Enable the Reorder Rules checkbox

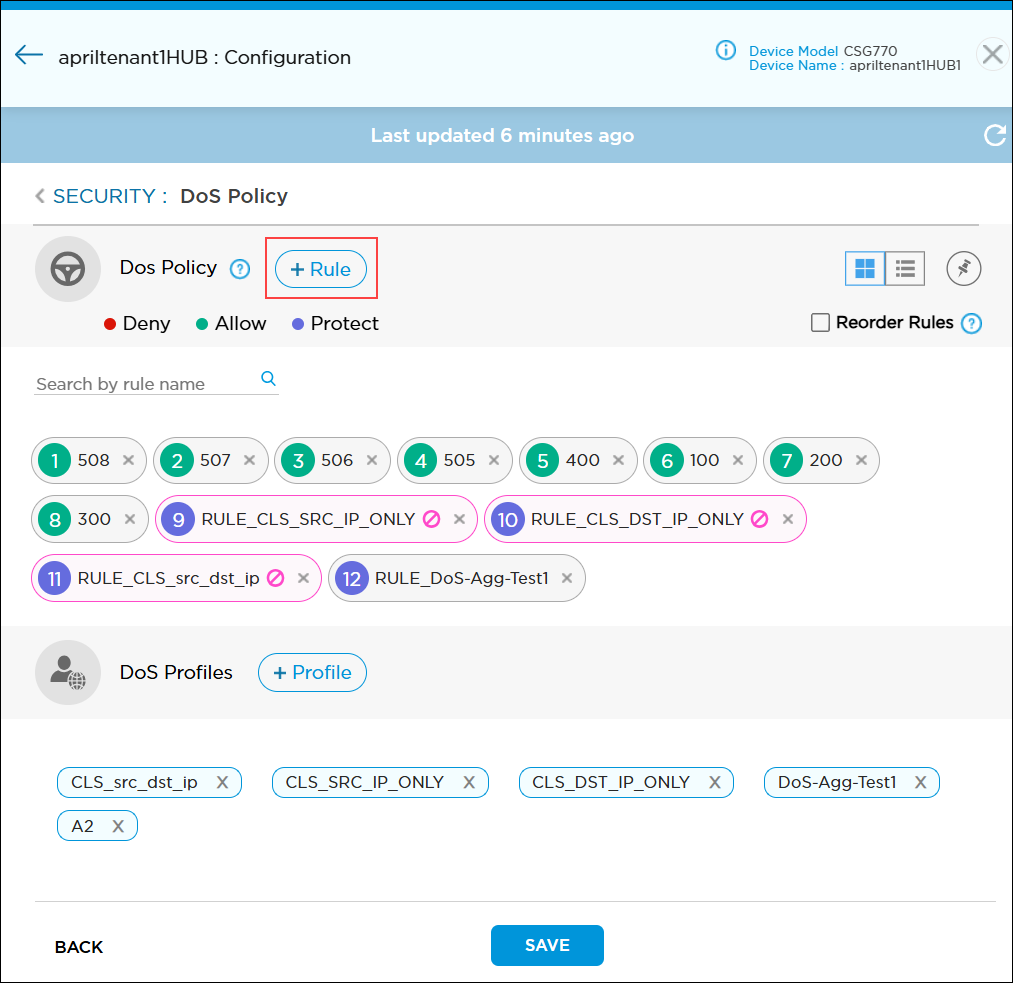click(820, 323)
